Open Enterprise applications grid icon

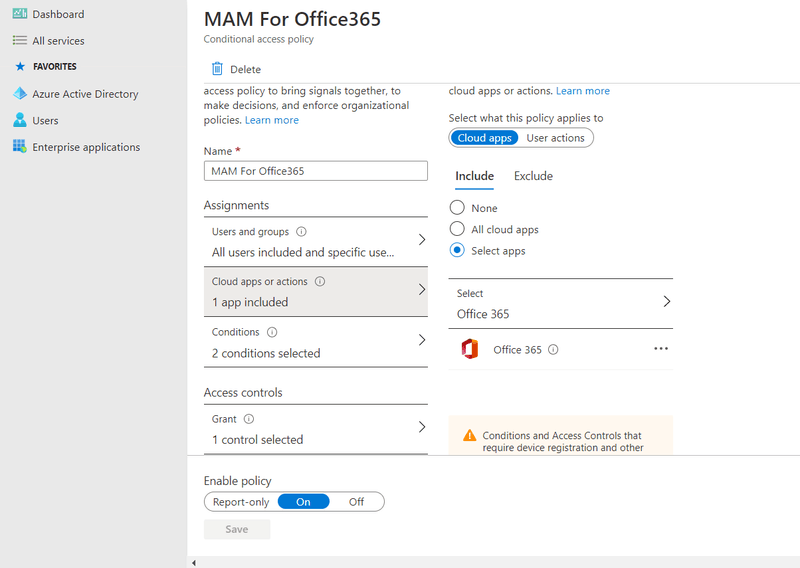pyautogui.click(x=19, y=146)
